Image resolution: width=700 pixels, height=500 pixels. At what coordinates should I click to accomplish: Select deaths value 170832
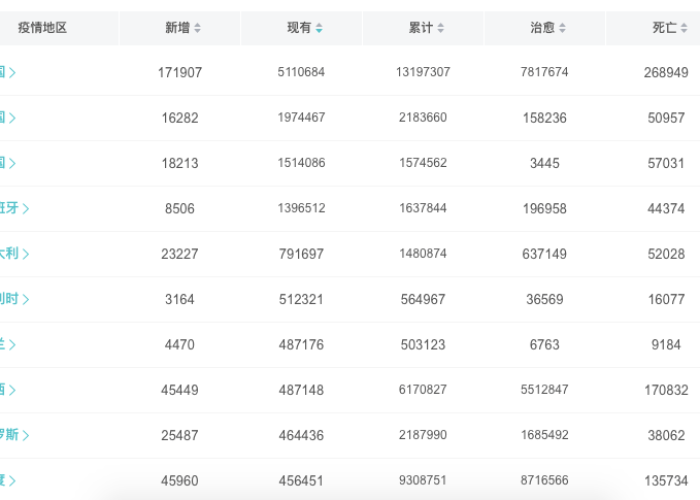coord(666,390)
